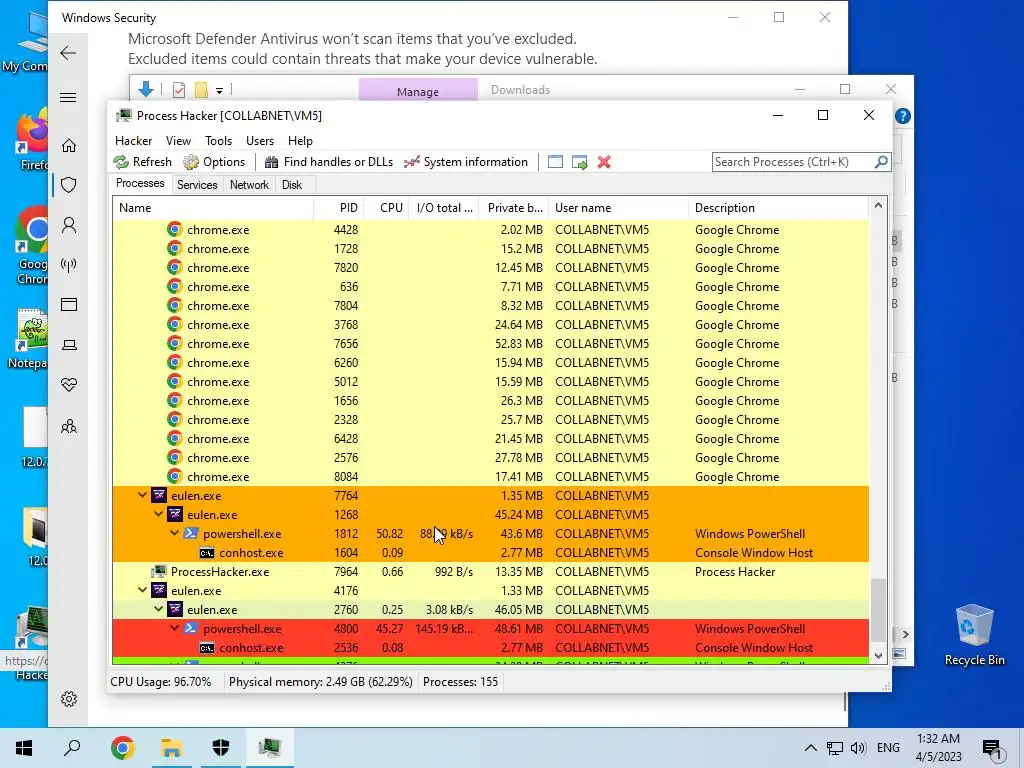
Task: Open Device performance & health heart icon
Action: point(69,385)
